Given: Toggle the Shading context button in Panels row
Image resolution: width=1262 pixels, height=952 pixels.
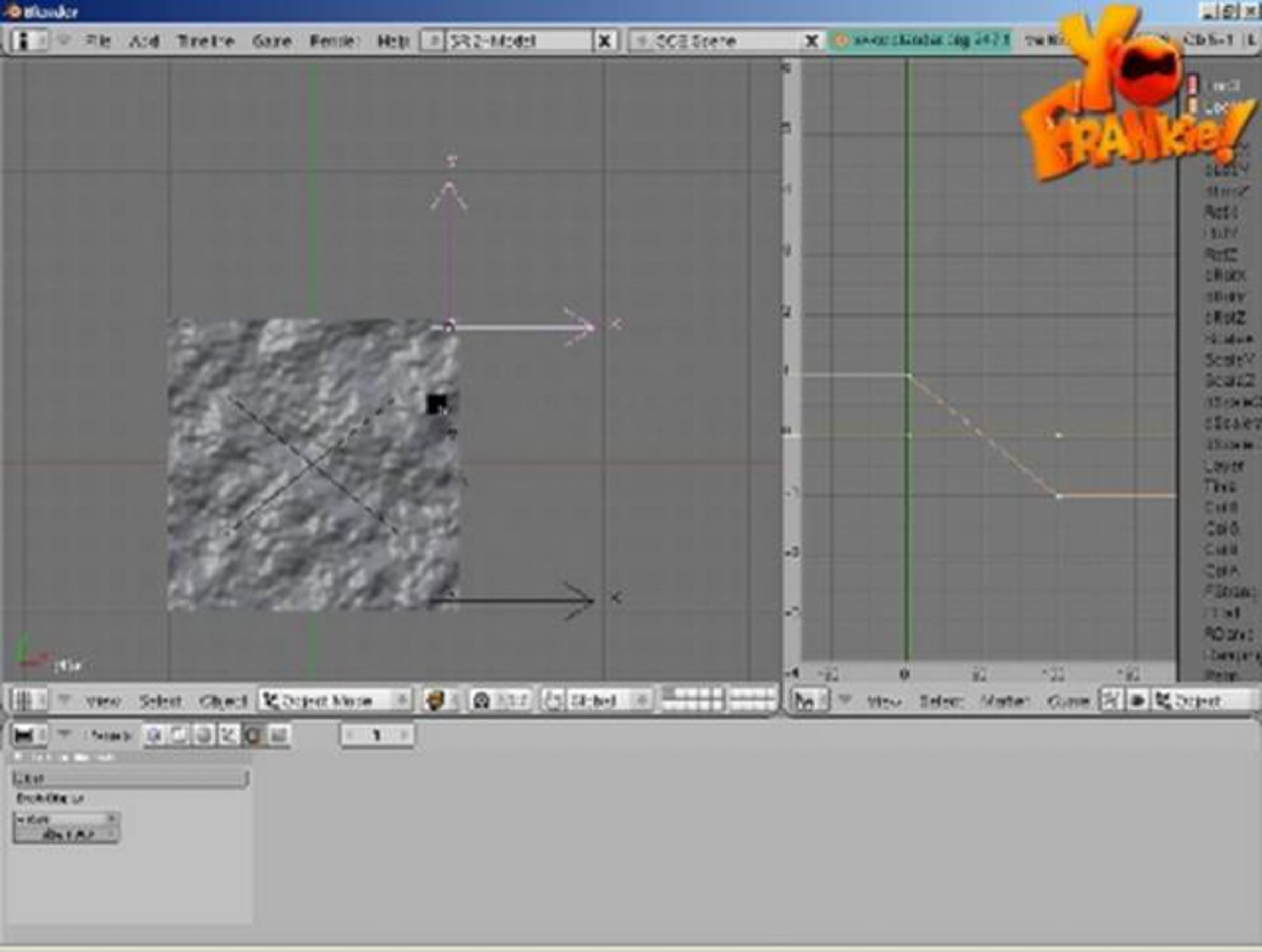Looking at the screenshot, I should tap(202, 735).
